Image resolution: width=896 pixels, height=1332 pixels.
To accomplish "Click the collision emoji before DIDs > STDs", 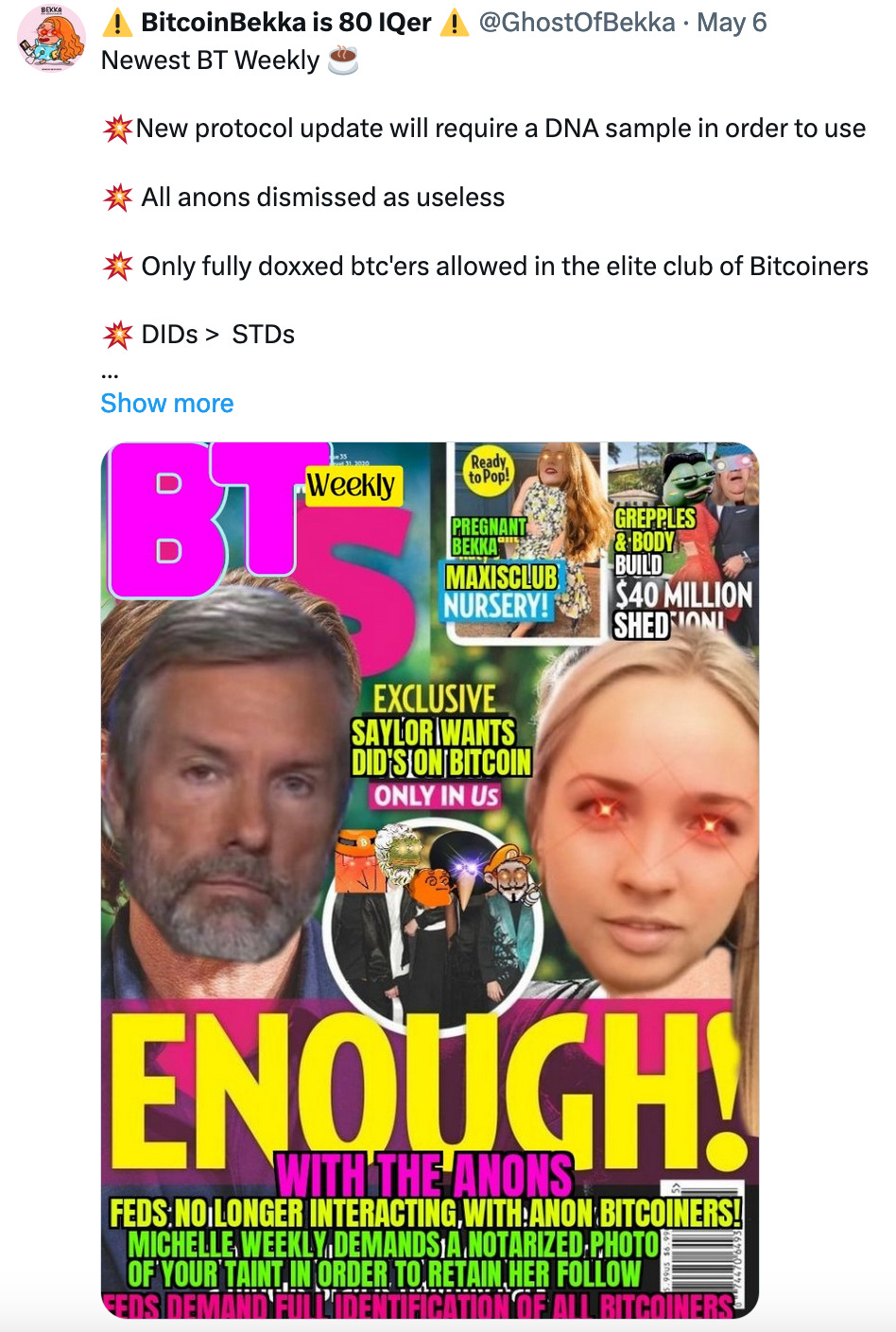I will pyautogui.click(x=117, y=335).
